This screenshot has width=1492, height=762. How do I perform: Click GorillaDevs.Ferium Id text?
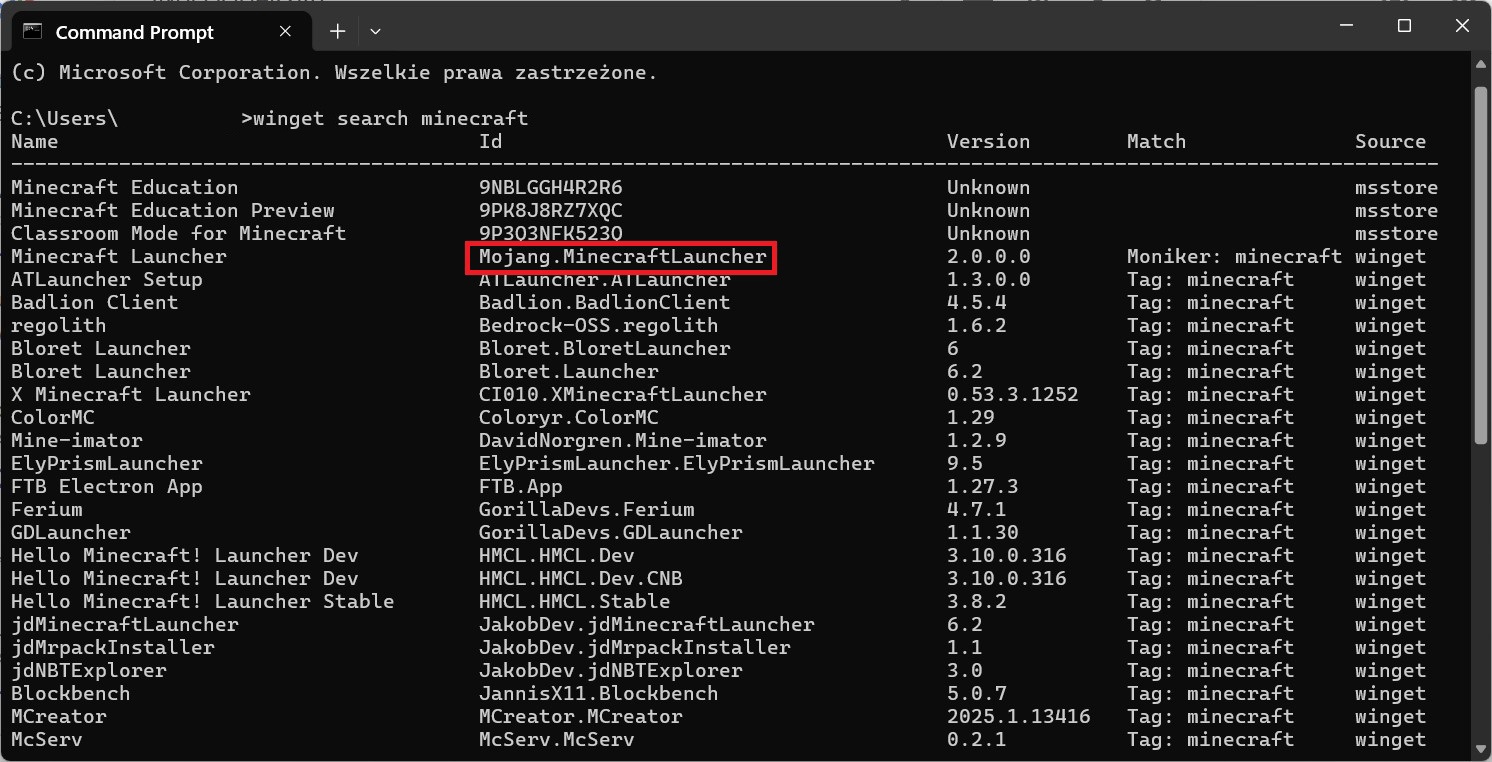(586, 510)
